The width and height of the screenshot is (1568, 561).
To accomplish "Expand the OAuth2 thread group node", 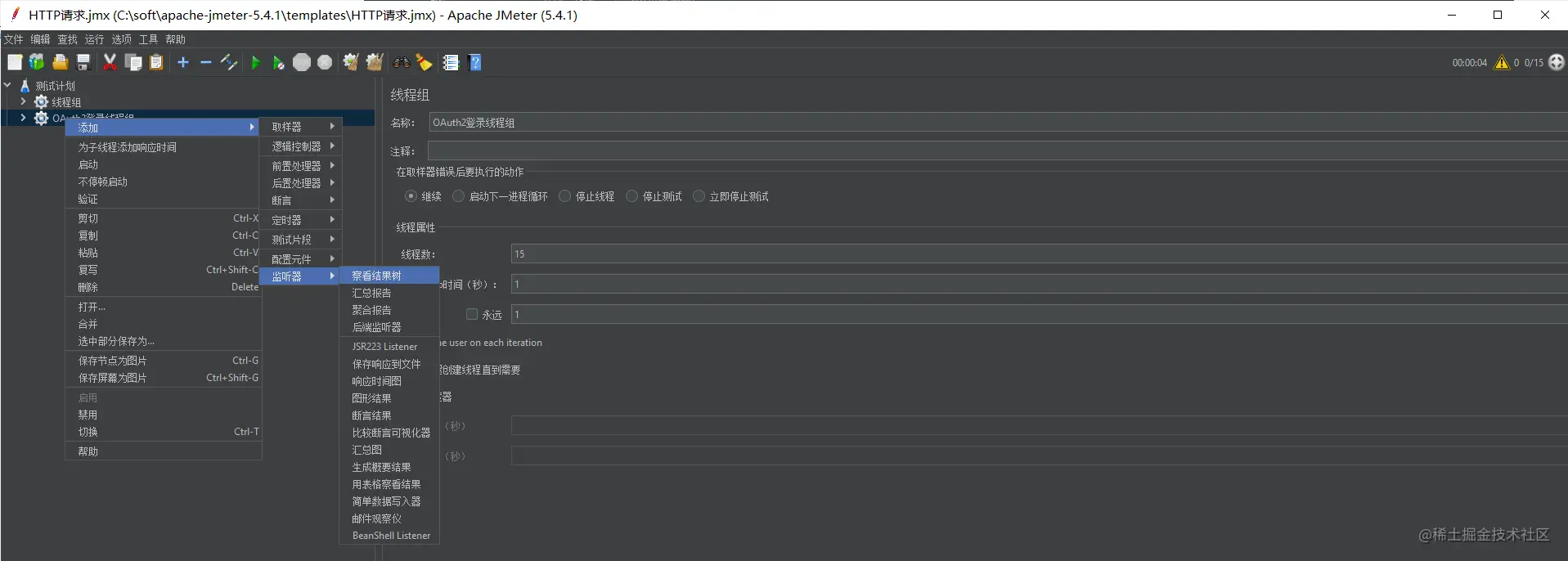I will pyautogui.click(x=23, y=118).
